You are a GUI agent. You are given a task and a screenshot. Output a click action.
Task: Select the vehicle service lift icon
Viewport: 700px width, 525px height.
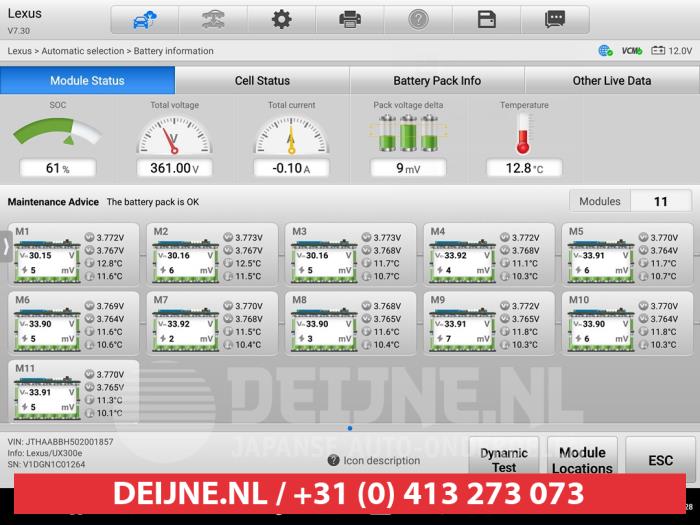(213, 20)
